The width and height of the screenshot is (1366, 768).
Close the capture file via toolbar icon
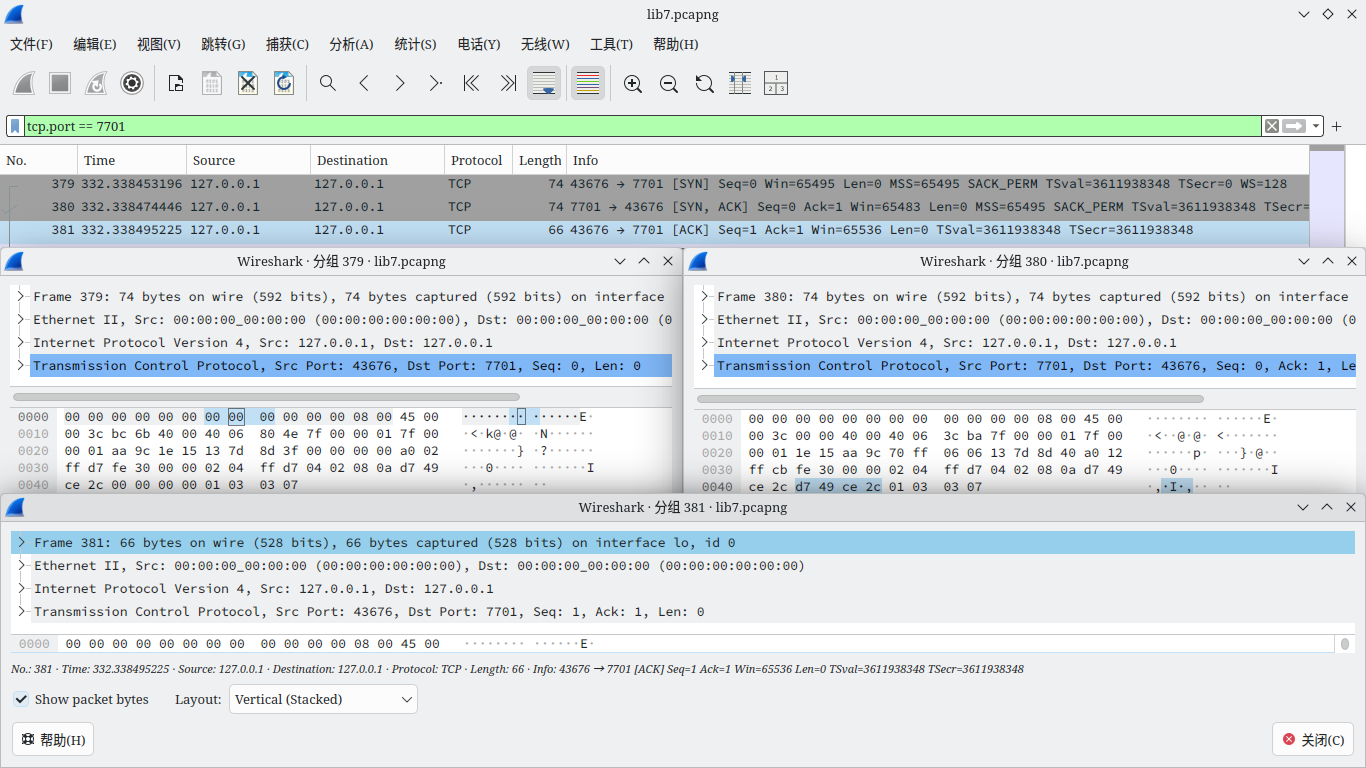click(x=248, y=83)
